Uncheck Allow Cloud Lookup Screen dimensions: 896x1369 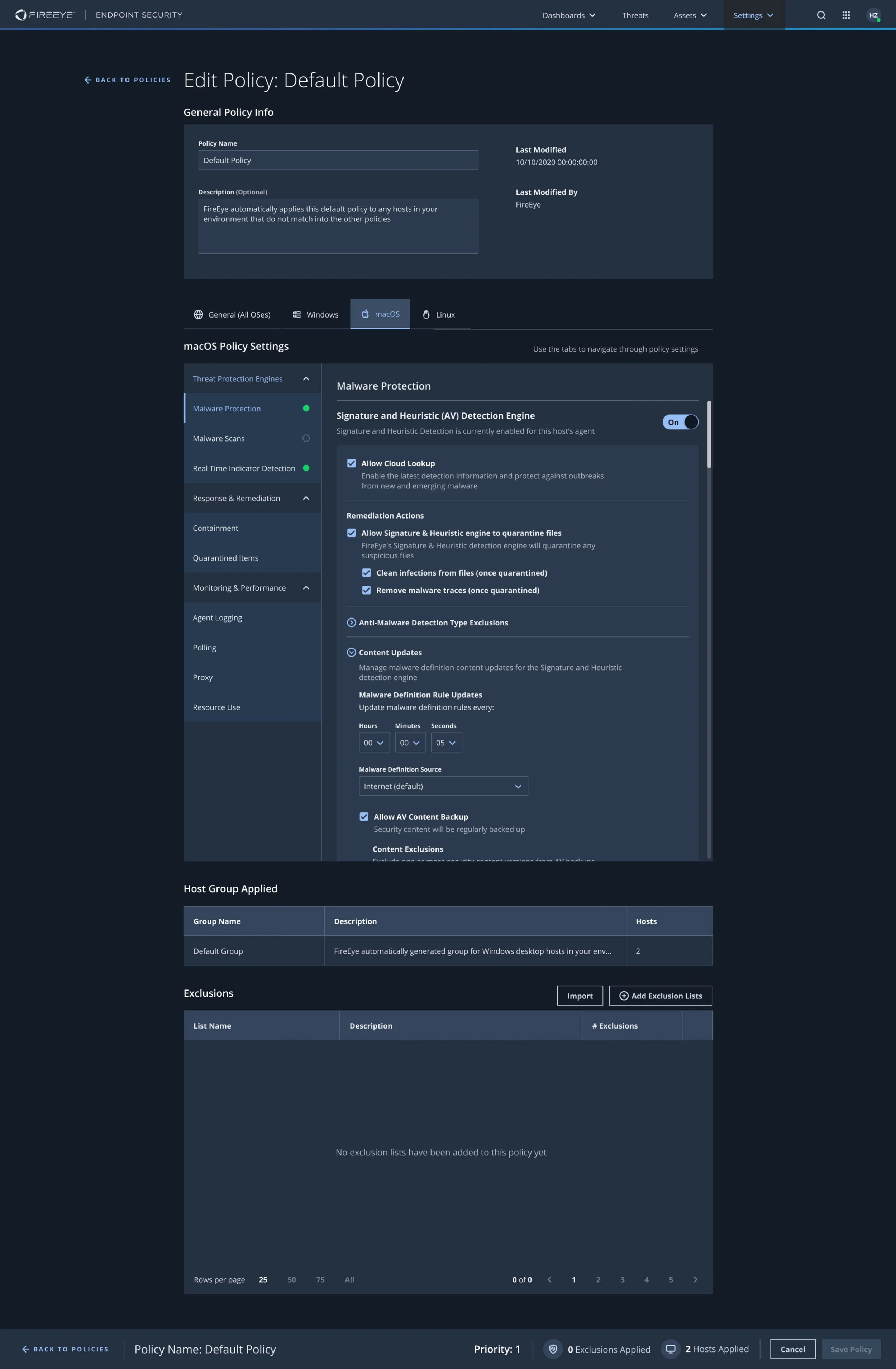click(x=351, y=463)
